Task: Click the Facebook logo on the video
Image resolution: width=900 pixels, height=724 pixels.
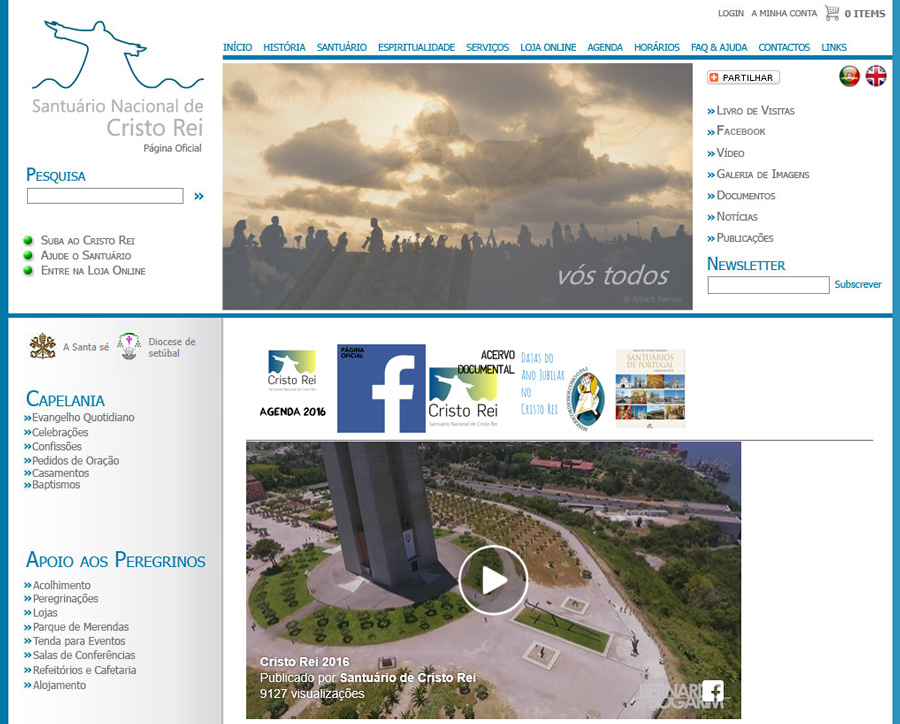Action: tap(713, 691)
